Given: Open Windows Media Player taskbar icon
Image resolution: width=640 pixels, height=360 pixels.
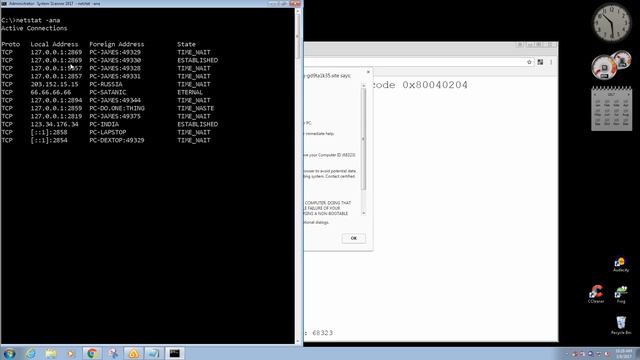Looking at the screenshot, I should (x=71, y=353).
